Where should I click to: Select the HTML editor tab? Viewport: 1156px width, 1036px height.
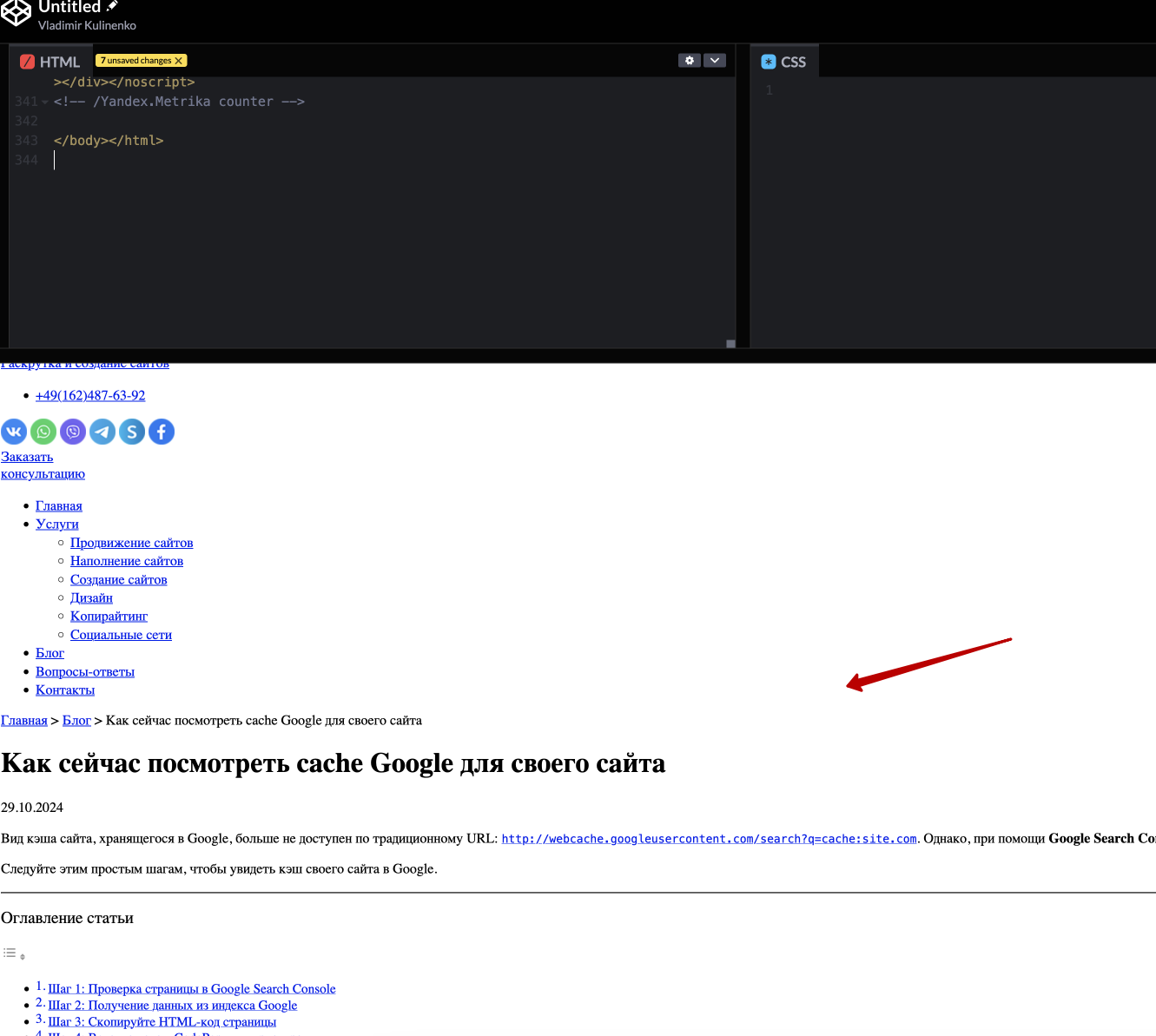pos(50,63)
